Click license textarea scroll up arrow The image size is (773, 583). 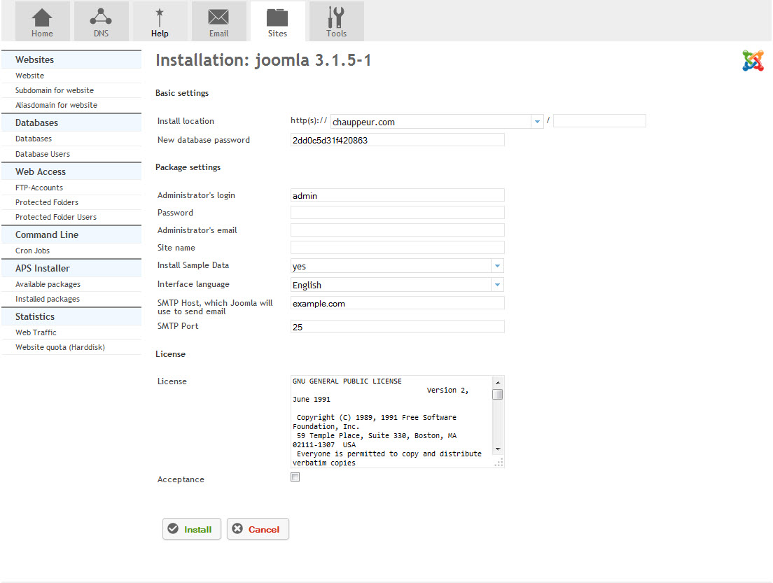(497, 382)
